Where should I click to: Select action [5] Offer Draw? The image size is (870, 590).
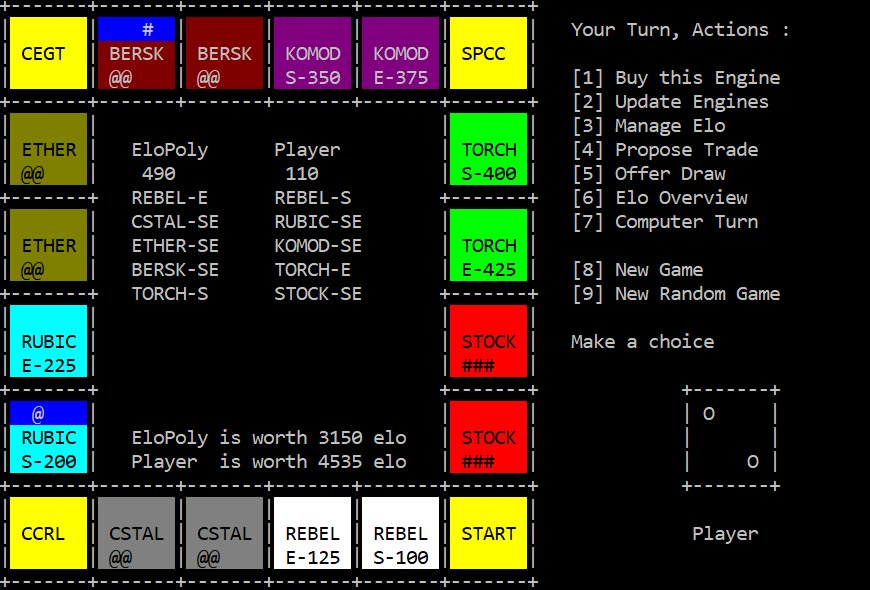tap(649, 173)
